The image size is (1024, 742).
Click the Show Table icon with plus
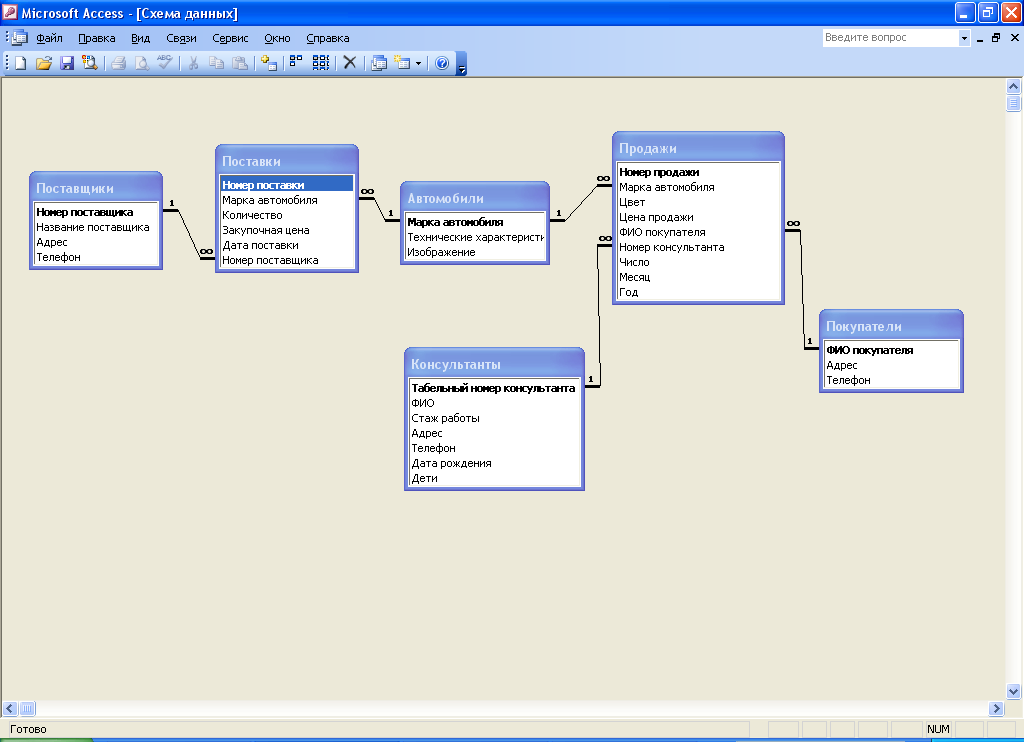coord(269,63)
